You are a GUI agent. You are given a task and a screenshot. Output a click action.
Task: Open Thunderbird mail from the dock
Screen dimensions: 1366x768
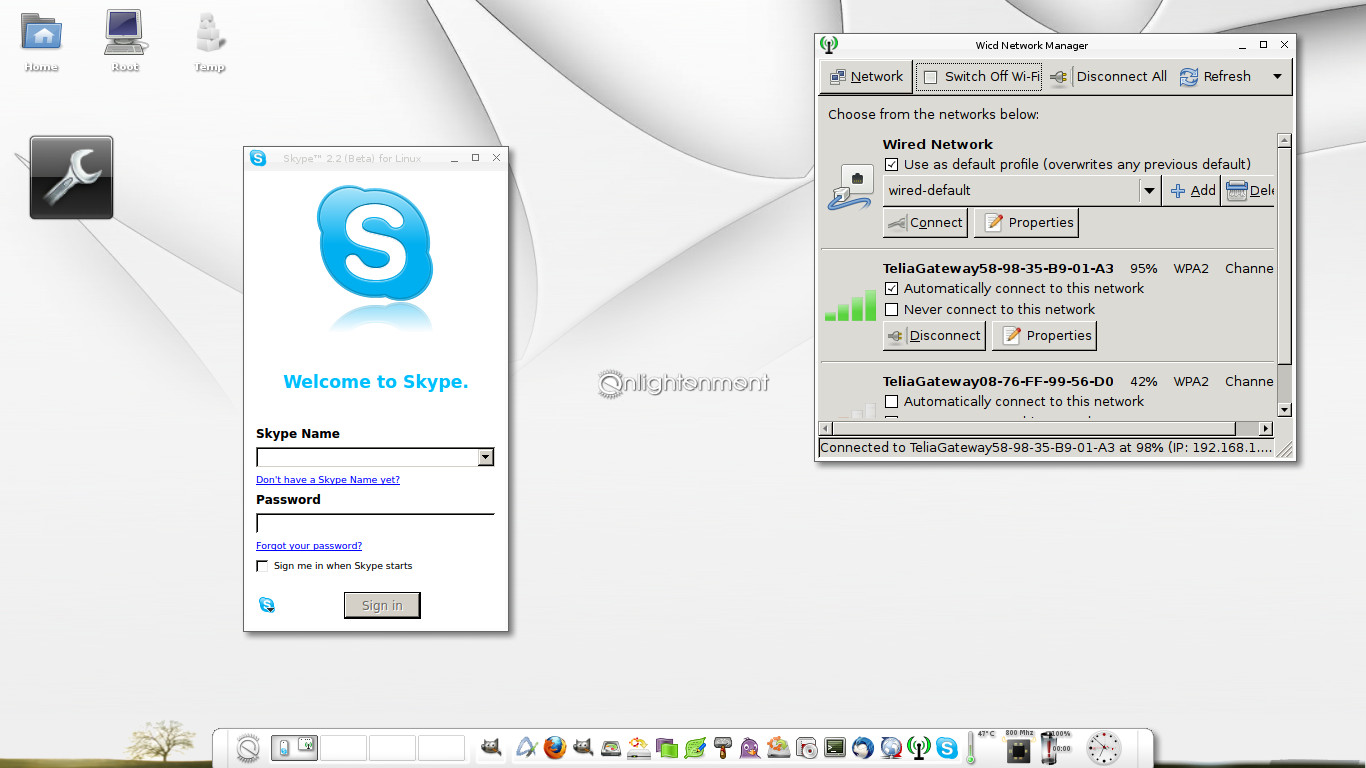click(862, 747)
